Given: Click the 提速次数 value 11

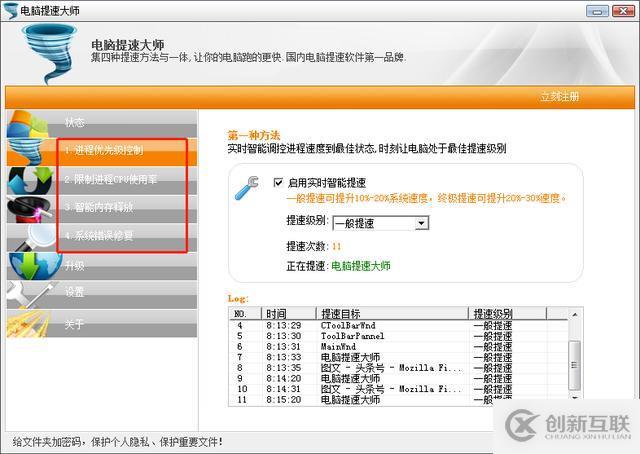Looking at the screenshot, I should [336, 247].
